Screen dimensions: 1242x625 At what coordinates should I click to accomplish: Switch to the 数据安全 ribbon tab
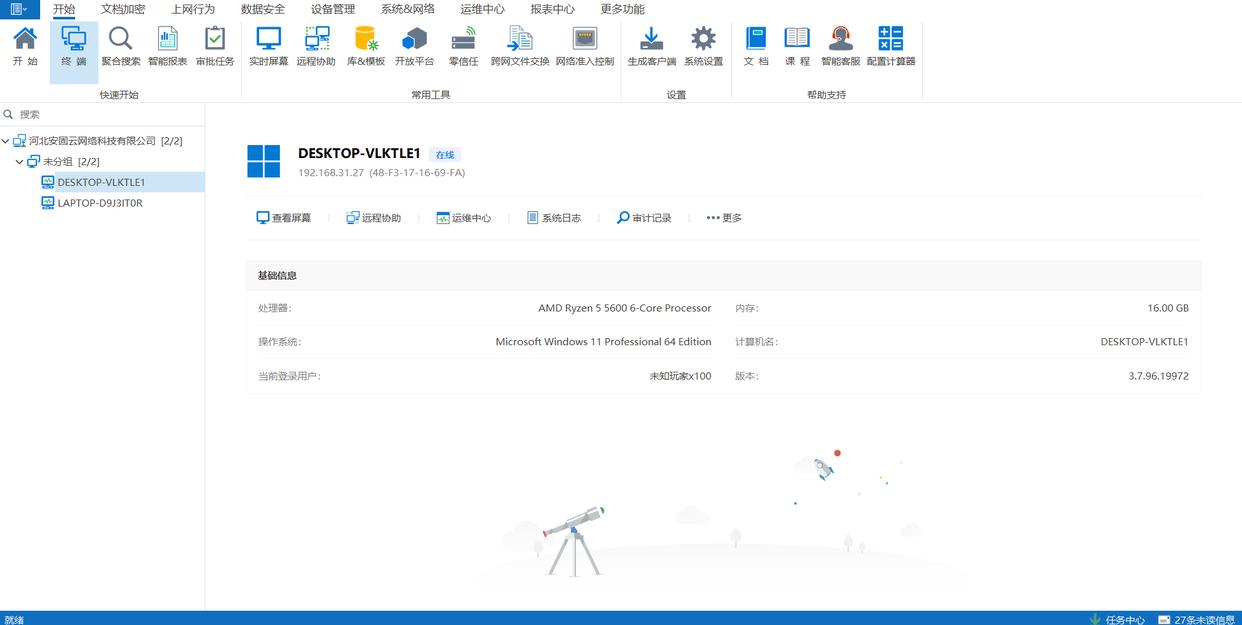263,9
